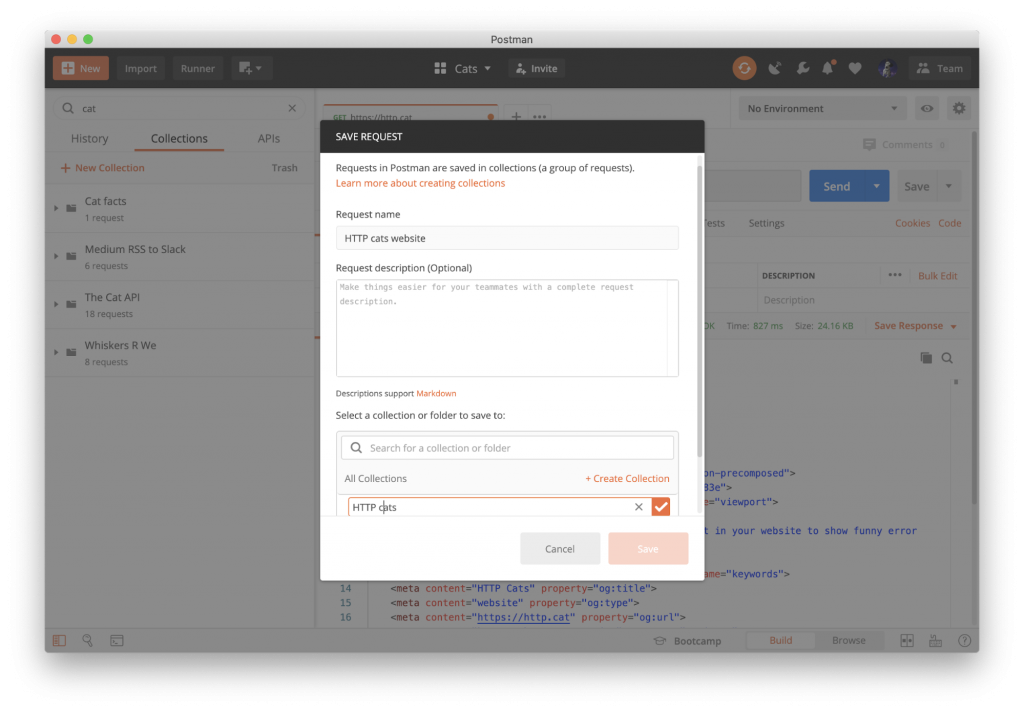Open Trash in sidebar
The image size is (1024, 712).
click(284, 168)
